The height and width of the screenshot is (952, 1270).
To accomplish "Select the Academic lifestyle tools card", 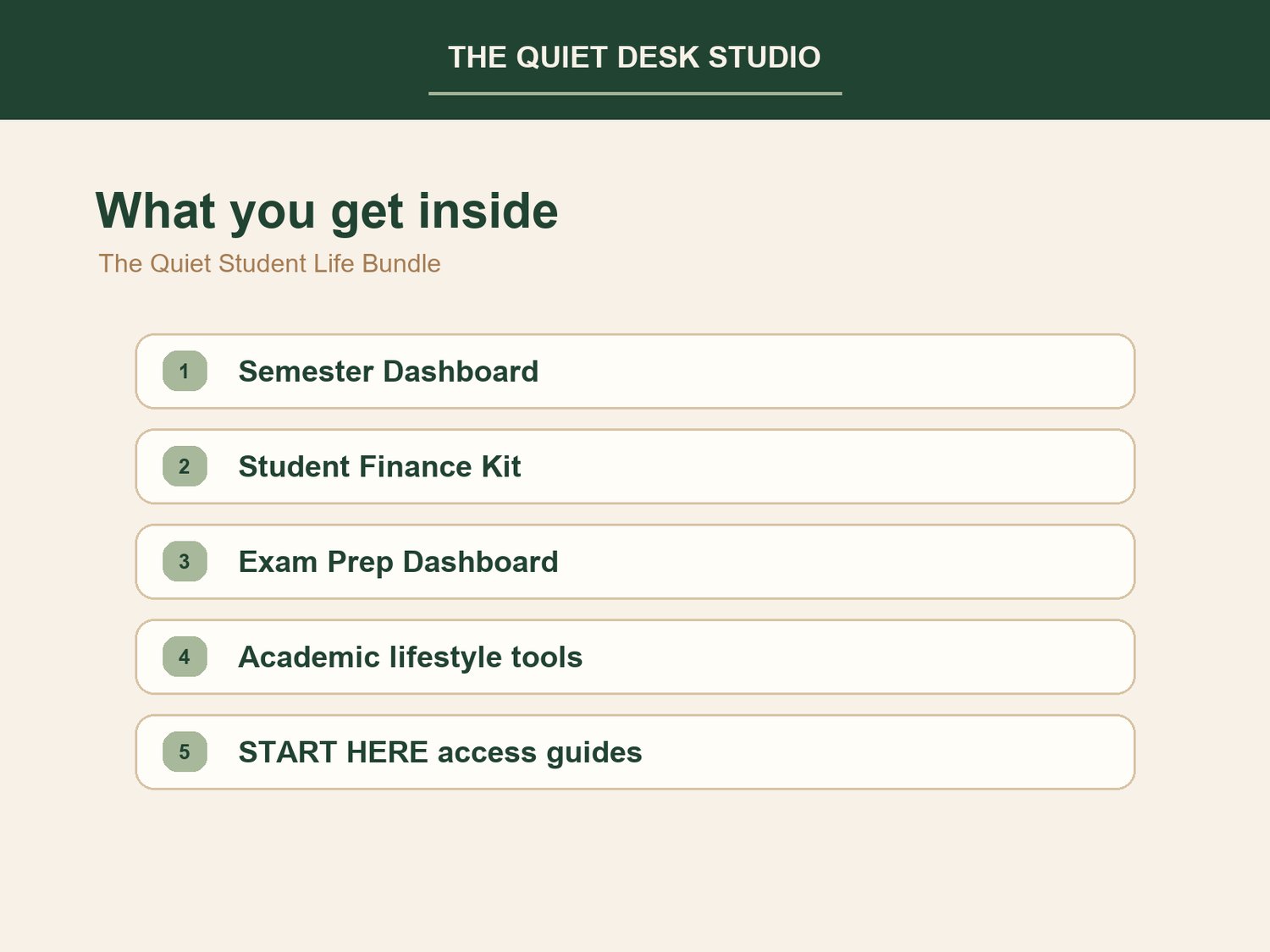I will [x=635, y=657].
